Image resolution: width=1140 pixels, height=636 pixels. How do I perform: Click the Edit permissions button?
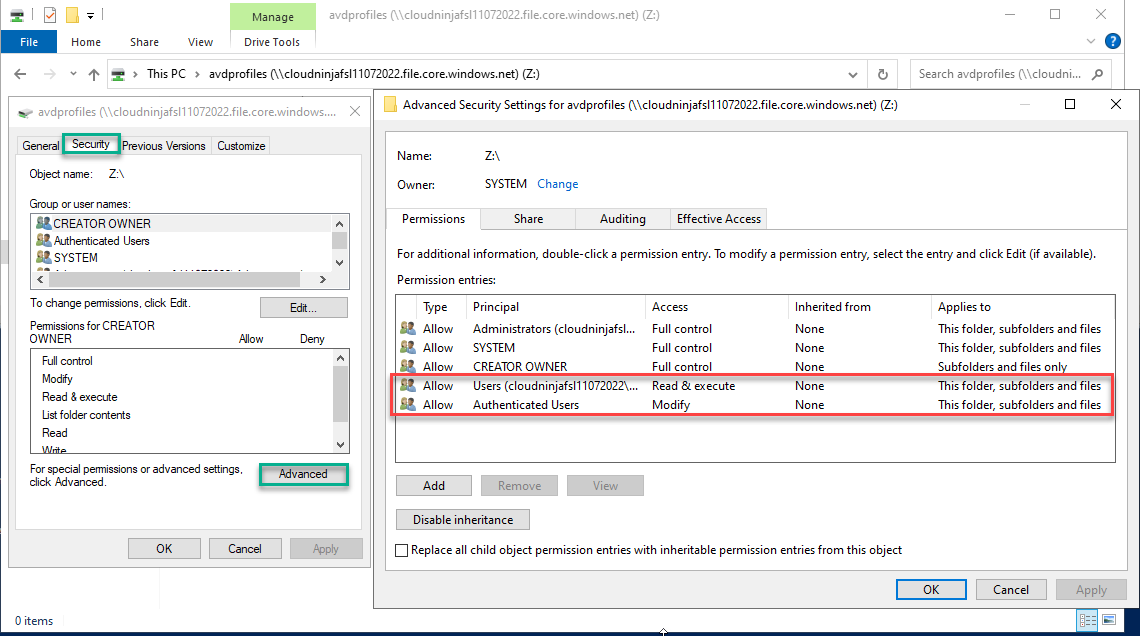[304, 307]
